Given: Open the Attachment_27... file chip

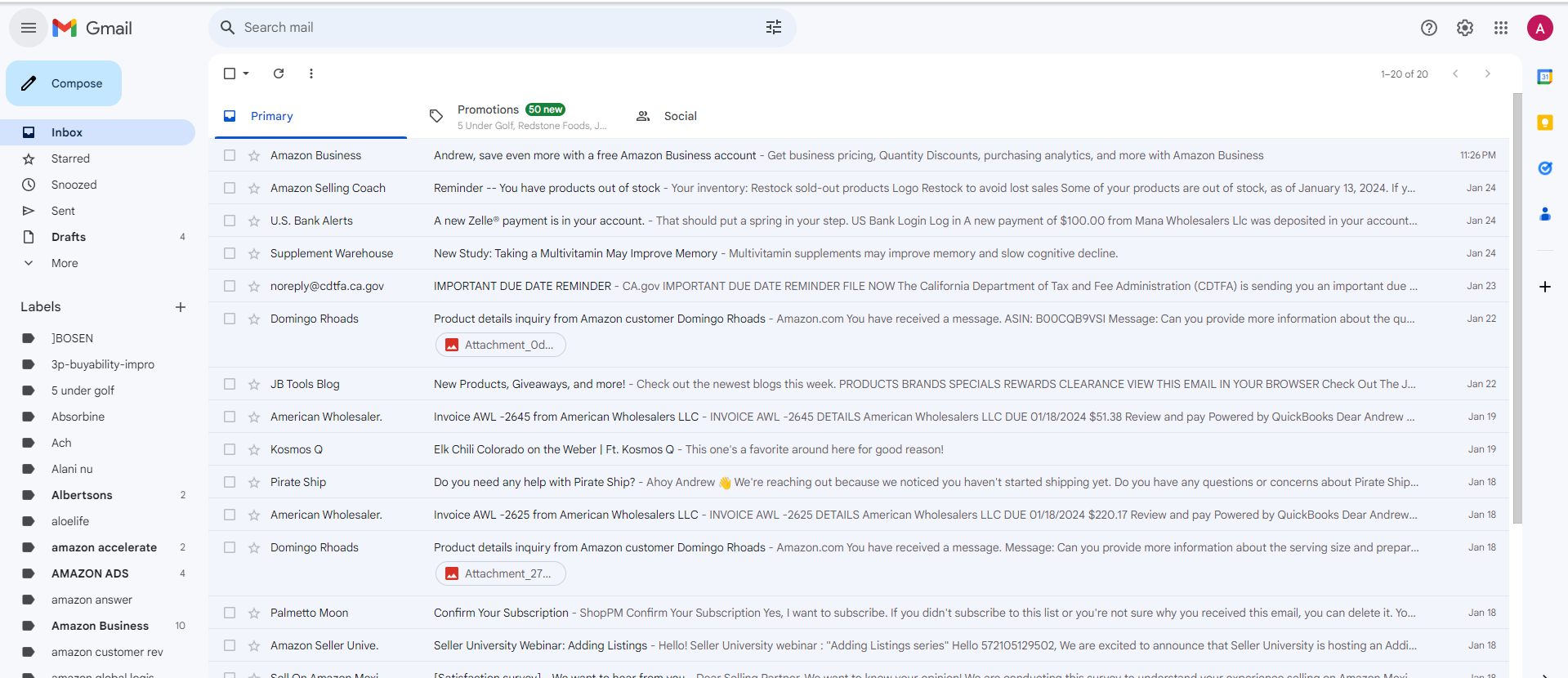Looking at the screenshot, I should coord(501,573).
